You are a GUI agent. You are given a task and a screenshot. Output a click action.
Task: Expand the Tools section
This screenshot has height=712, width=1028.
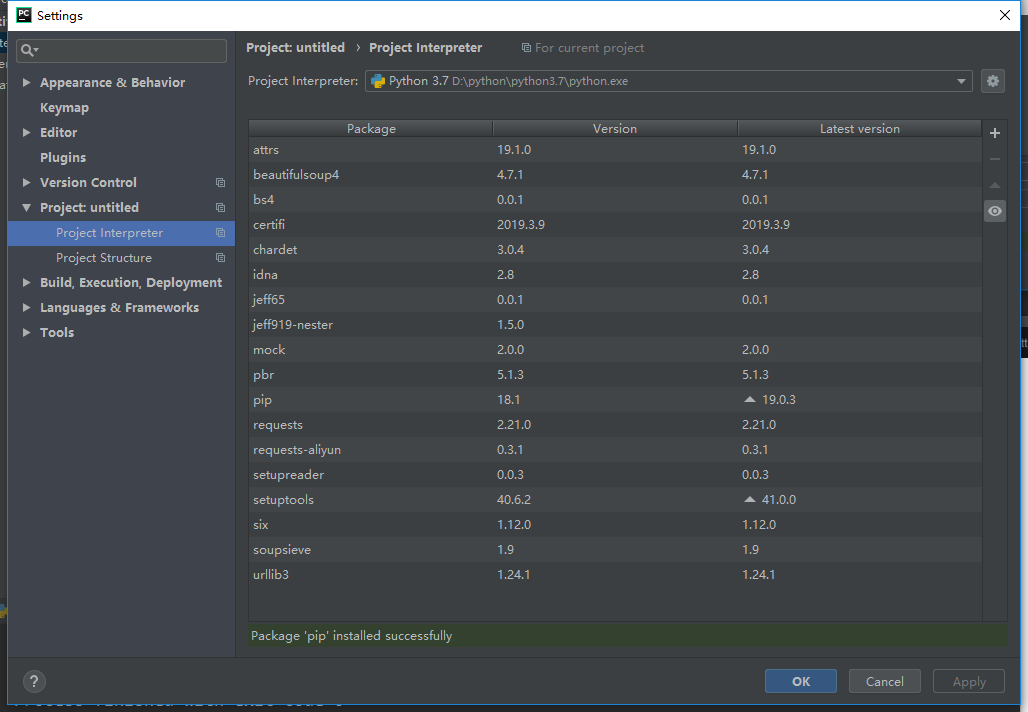coord(26,332)
